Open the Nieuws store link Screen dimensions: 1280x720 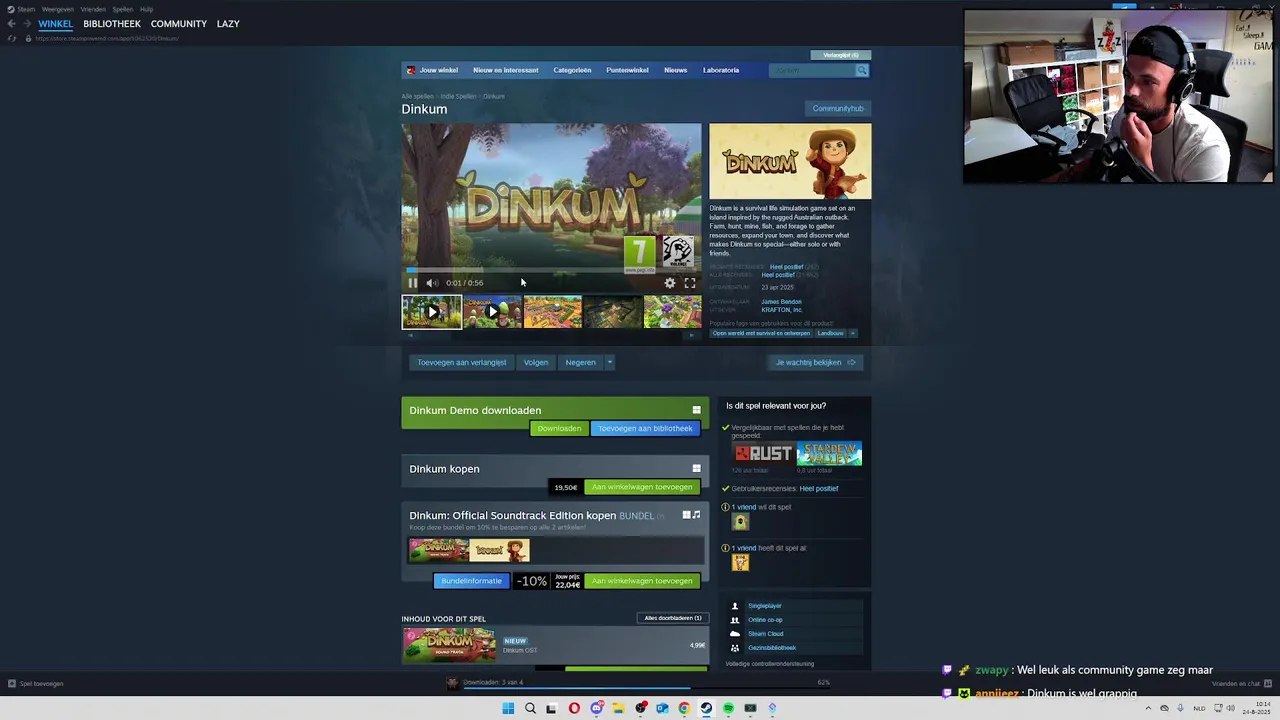click(x=676, y=70)
